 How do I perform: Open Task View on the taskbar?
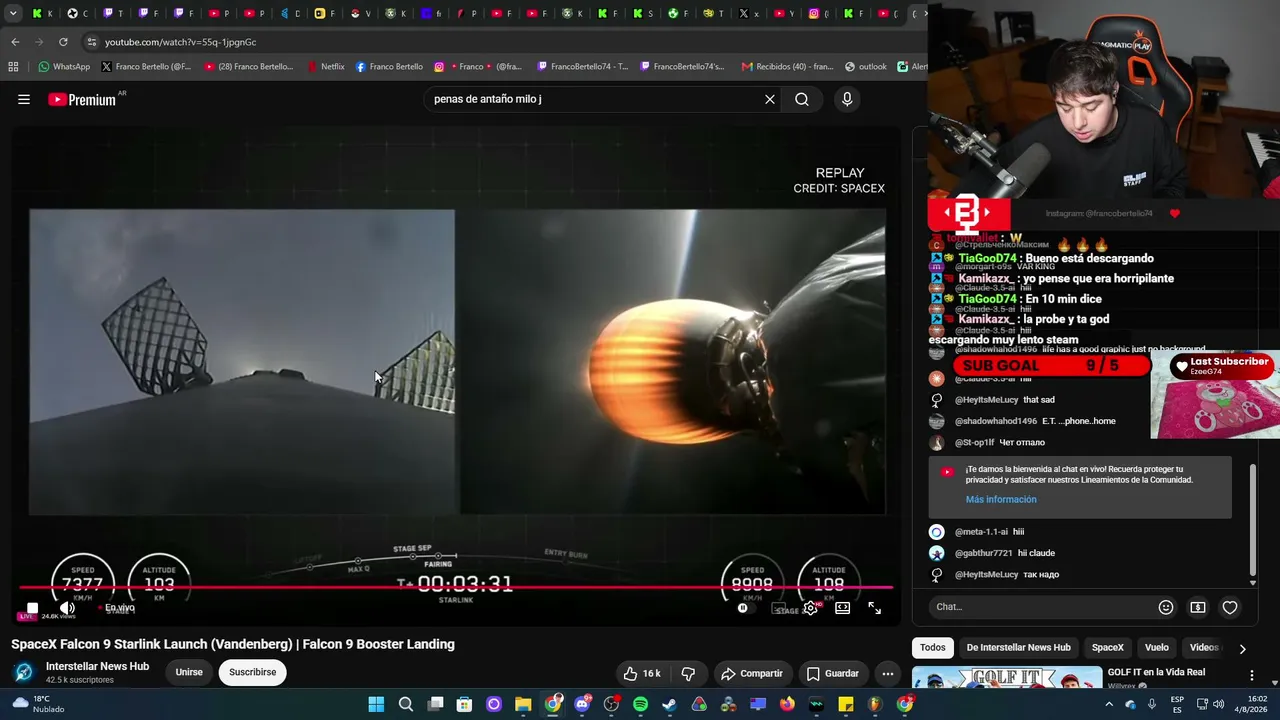[435, 704]
